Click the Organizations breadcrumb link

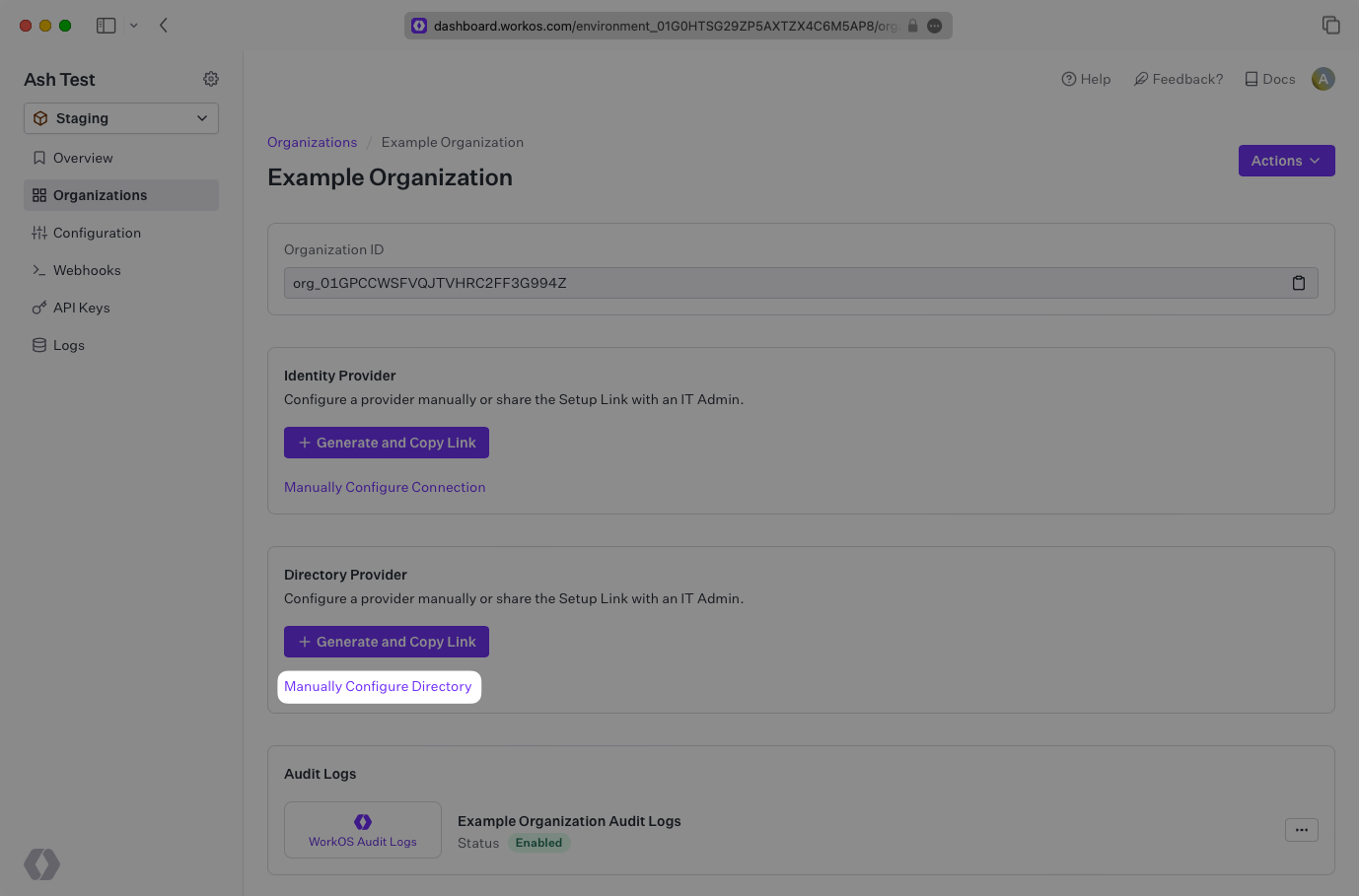point(312,142)
